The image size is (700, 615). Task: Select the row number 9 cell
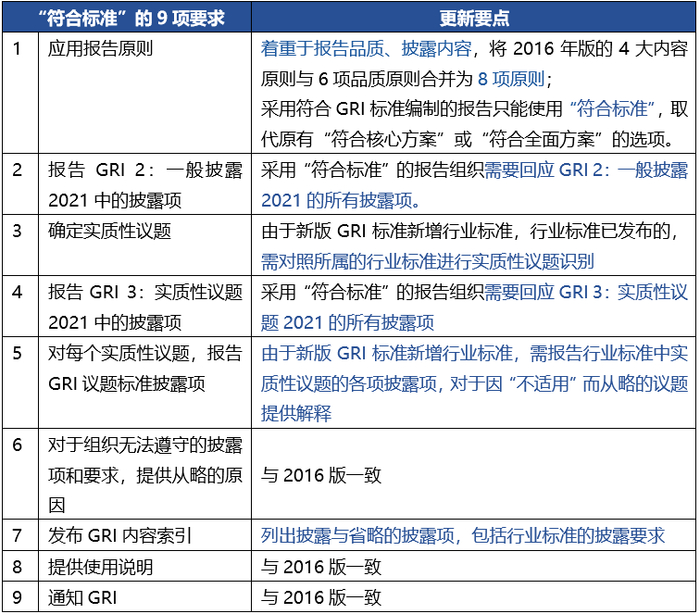pyautogui.click(x=21, y=597)
